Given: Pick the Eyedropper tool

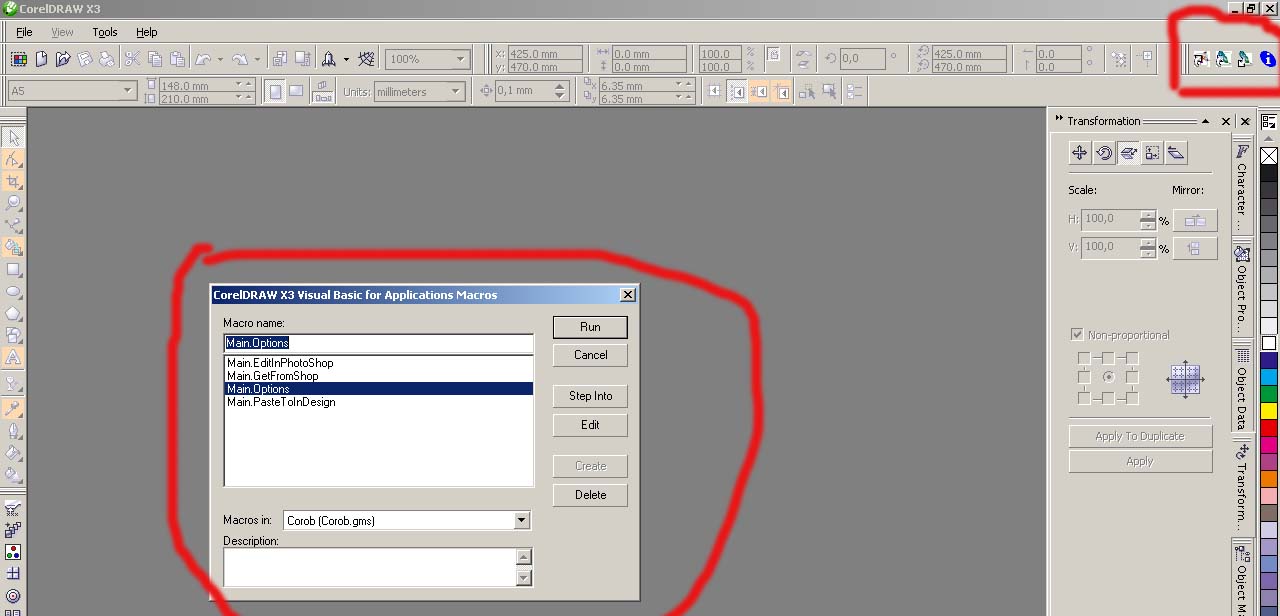Looking at the screenshot, I should [13, 409].
